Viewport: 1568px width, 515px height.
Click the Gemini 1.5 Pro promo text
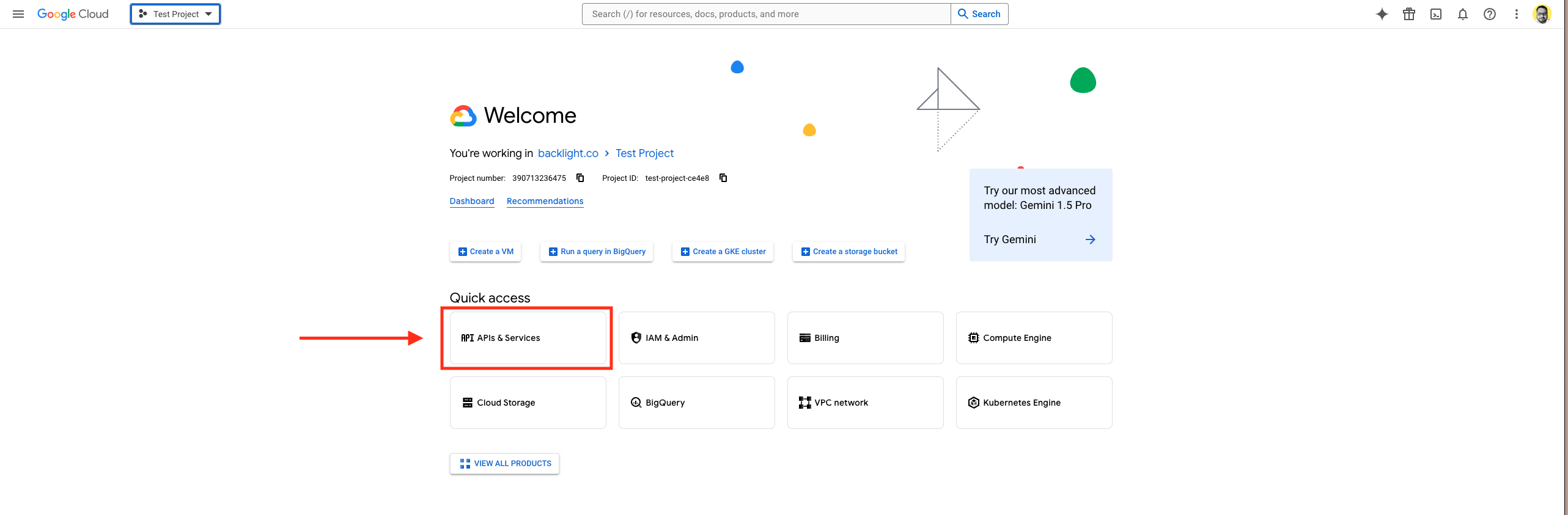1040,198
